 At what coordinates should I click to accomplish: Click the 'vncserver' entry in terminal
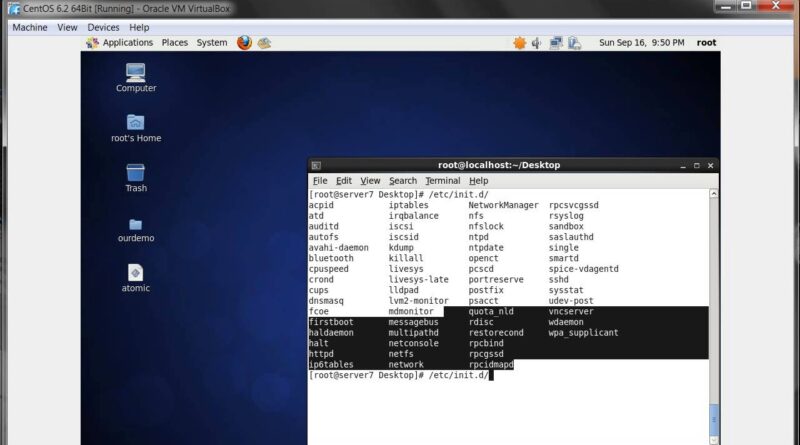point(571,311)
